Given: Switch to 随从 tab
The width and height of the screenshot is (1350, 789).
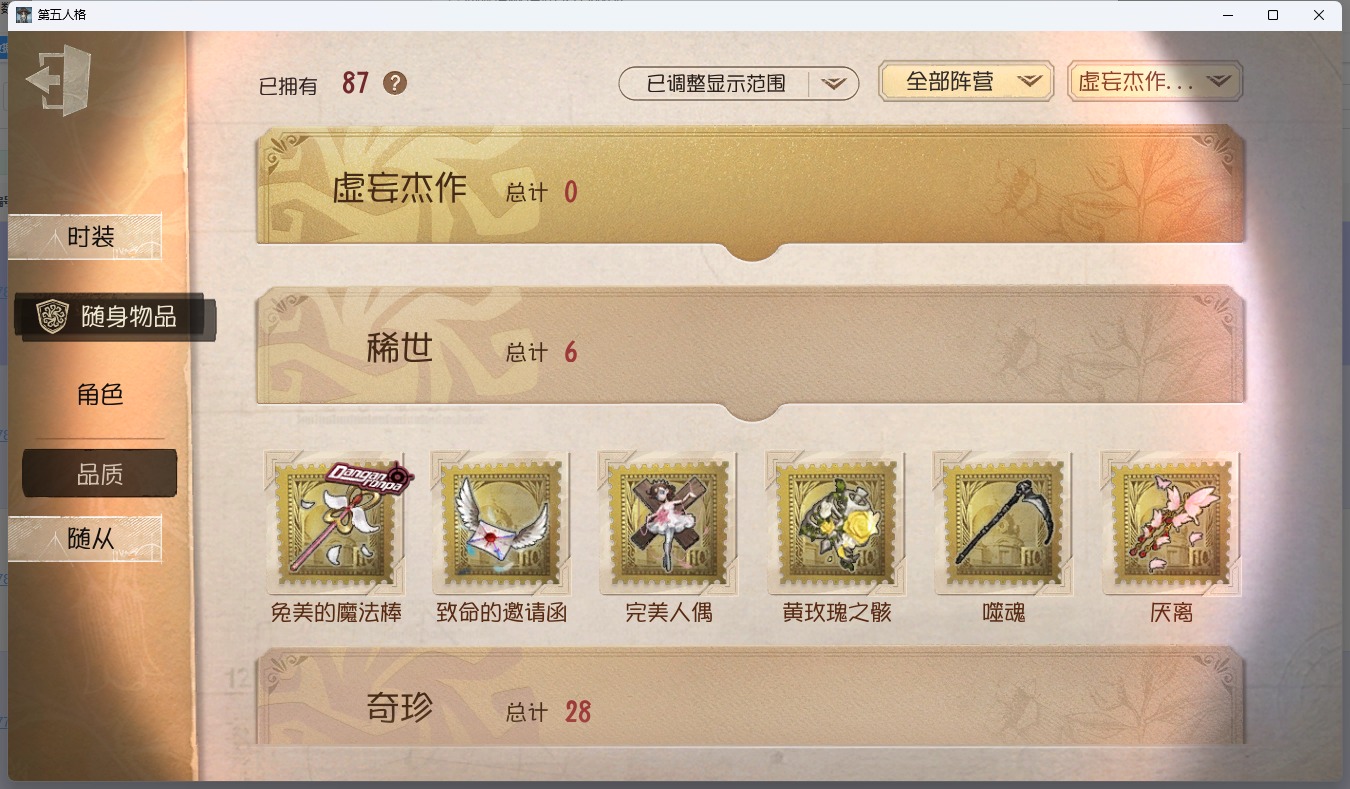Looking at the screenshot, I should tap(85, 539).
